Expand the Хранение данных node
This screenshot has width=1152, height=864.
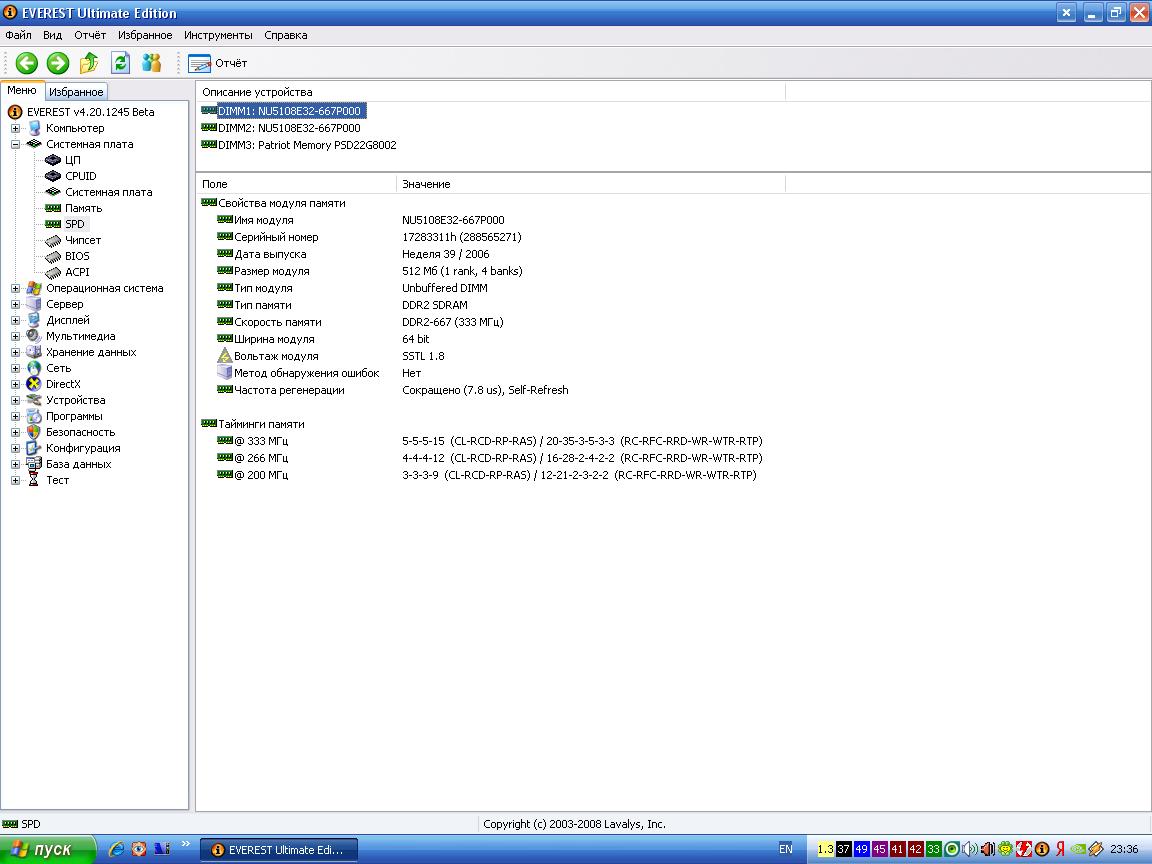tap(15, 353)
